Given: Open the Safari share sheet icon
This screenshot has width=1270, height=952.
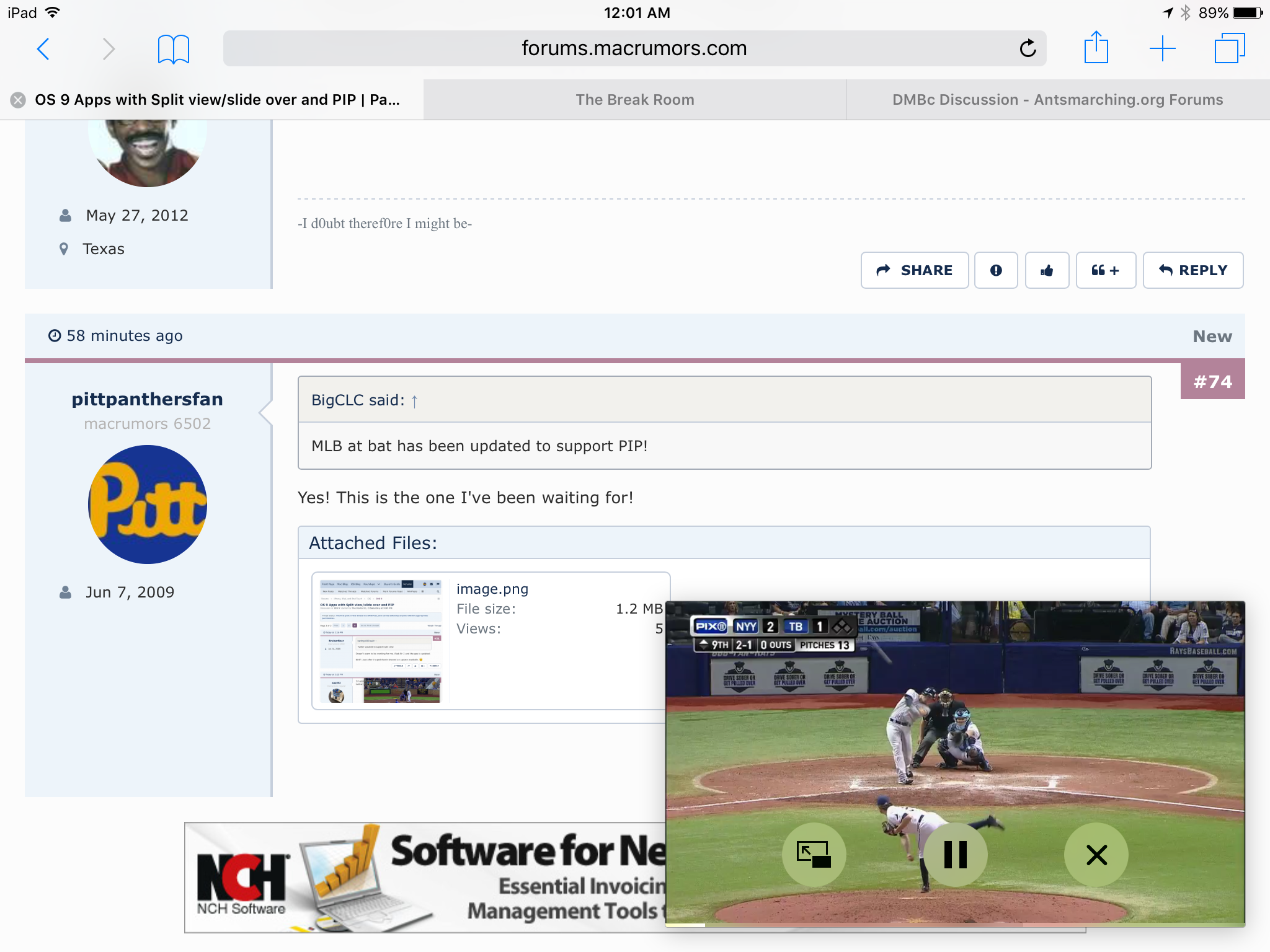Looking at the screenshot, I should (x=1096, y=48).
